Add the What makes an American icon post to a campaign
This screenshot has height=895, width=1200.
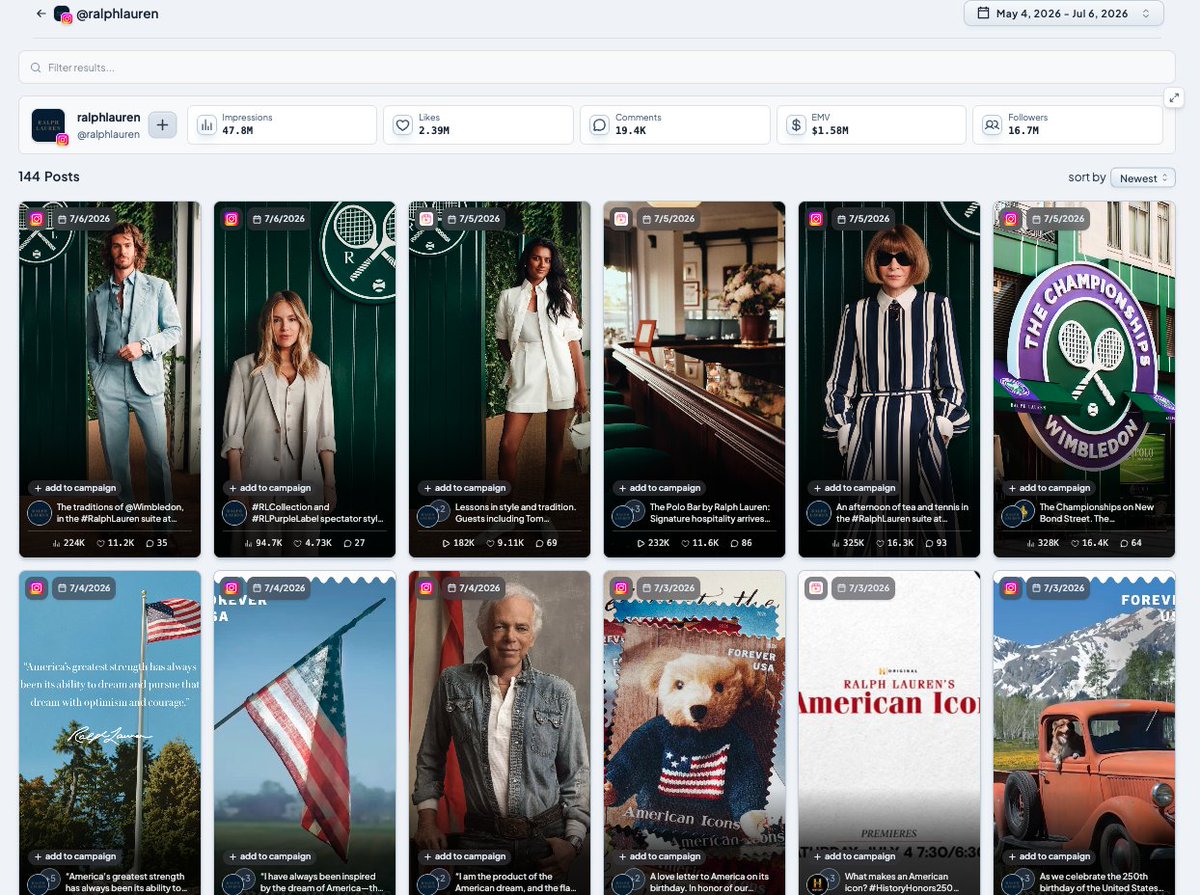coord(854,857)
